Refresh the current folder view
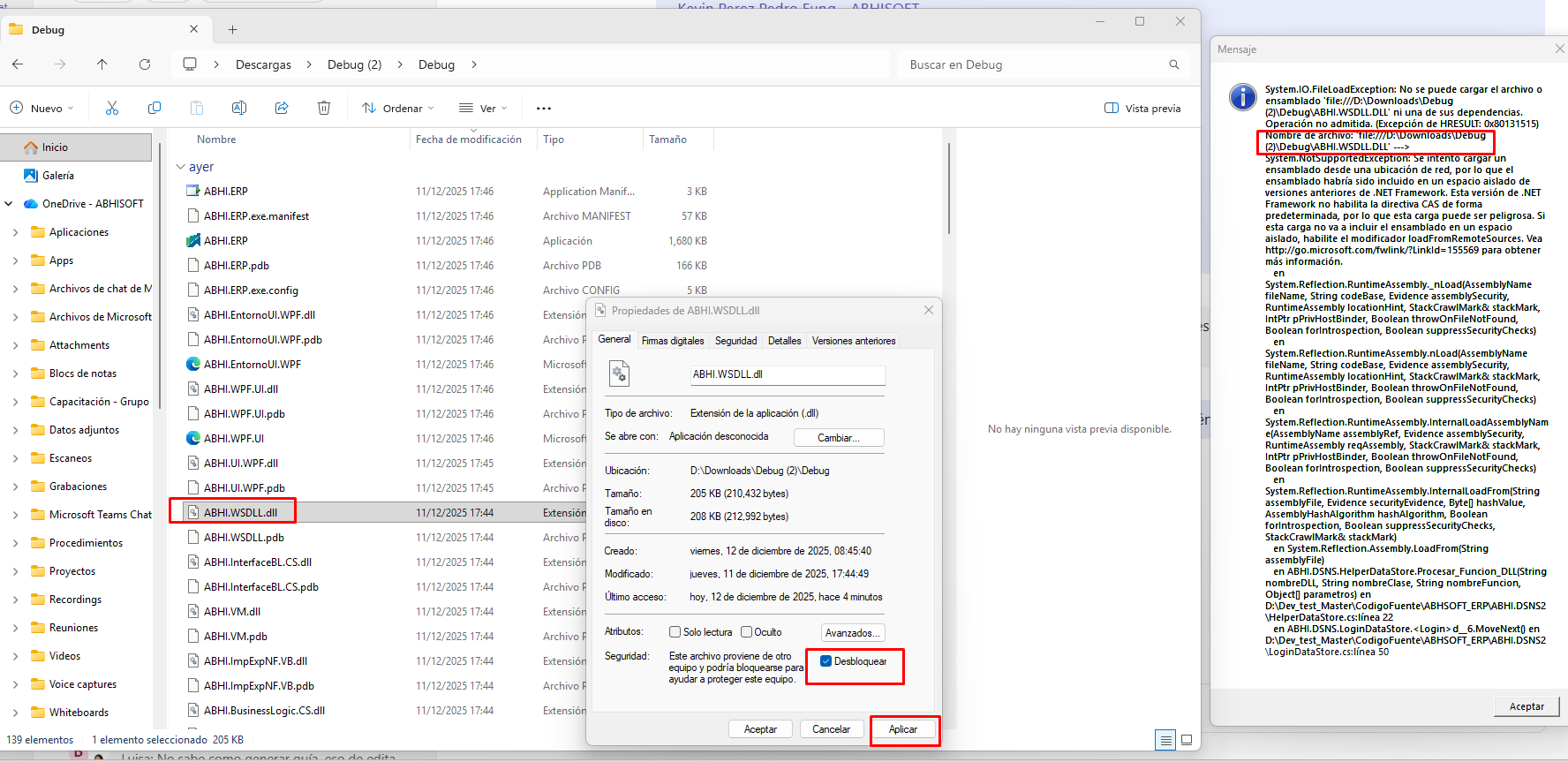The image size is (1568, 762). pos(145,64)
